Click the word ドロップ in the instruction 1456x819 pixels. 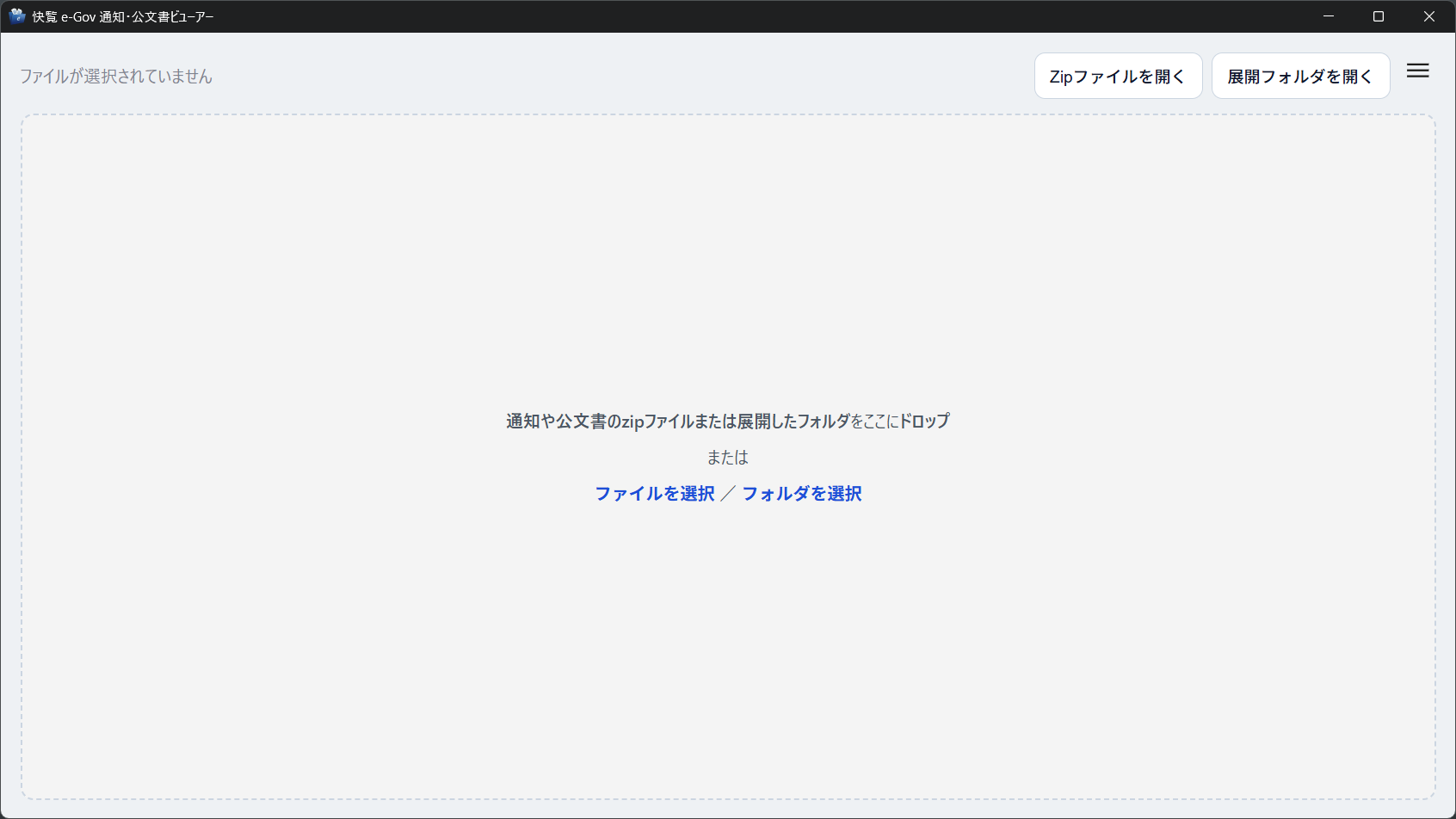click(x=924, y=422)
